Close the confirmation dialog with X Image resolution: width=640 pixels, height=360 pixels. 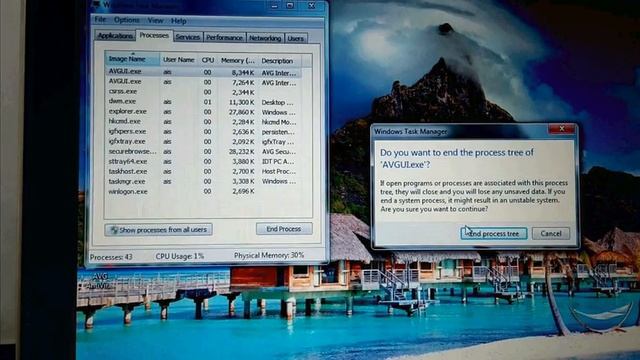(562, 129)
